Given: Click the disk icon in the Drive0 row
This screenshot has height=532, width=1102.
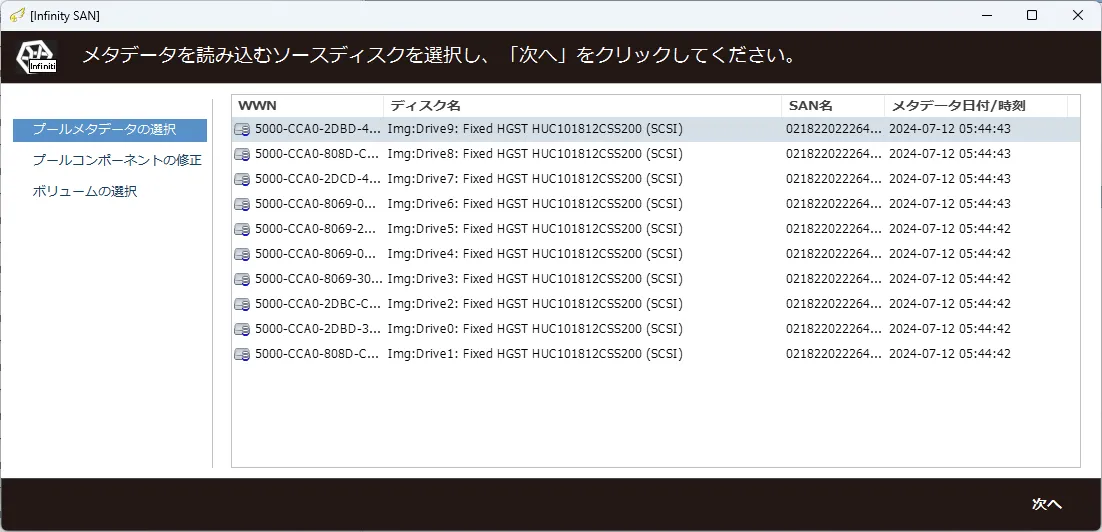Looking at the screenshot, I should click(242, 329).
